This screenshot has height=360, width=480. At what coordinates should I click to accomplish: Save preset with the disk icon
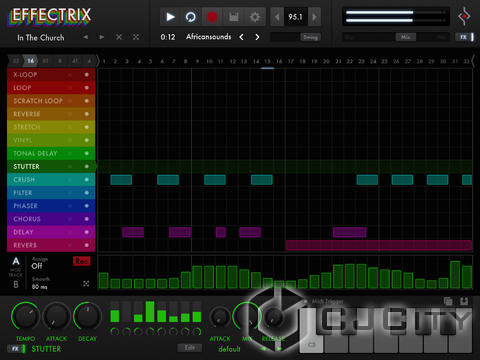point(464,301)
